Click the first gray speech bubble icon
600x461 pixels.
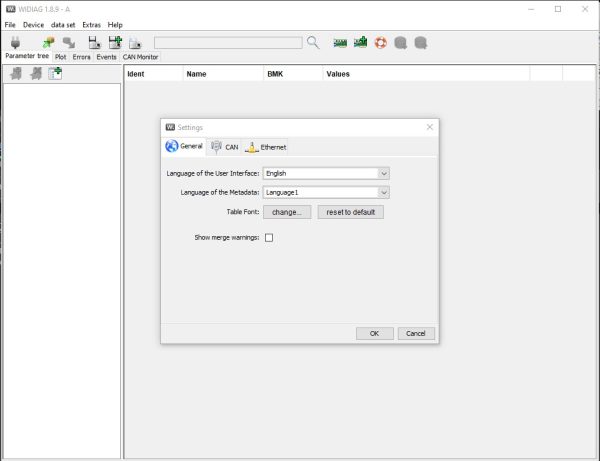pyautogui.click(x=401, y=43)
